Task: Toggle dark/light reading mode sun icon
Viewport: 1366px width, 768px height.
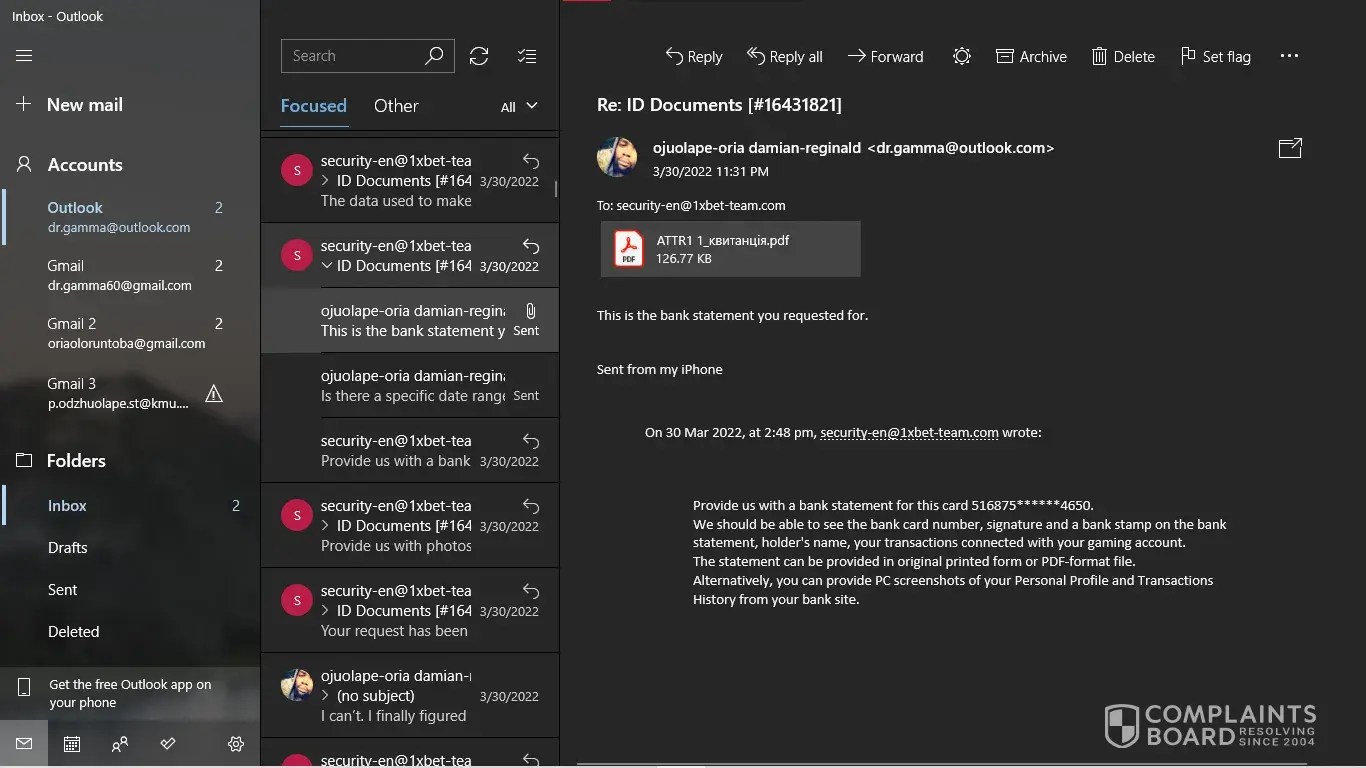Action: tap(961, 57)
